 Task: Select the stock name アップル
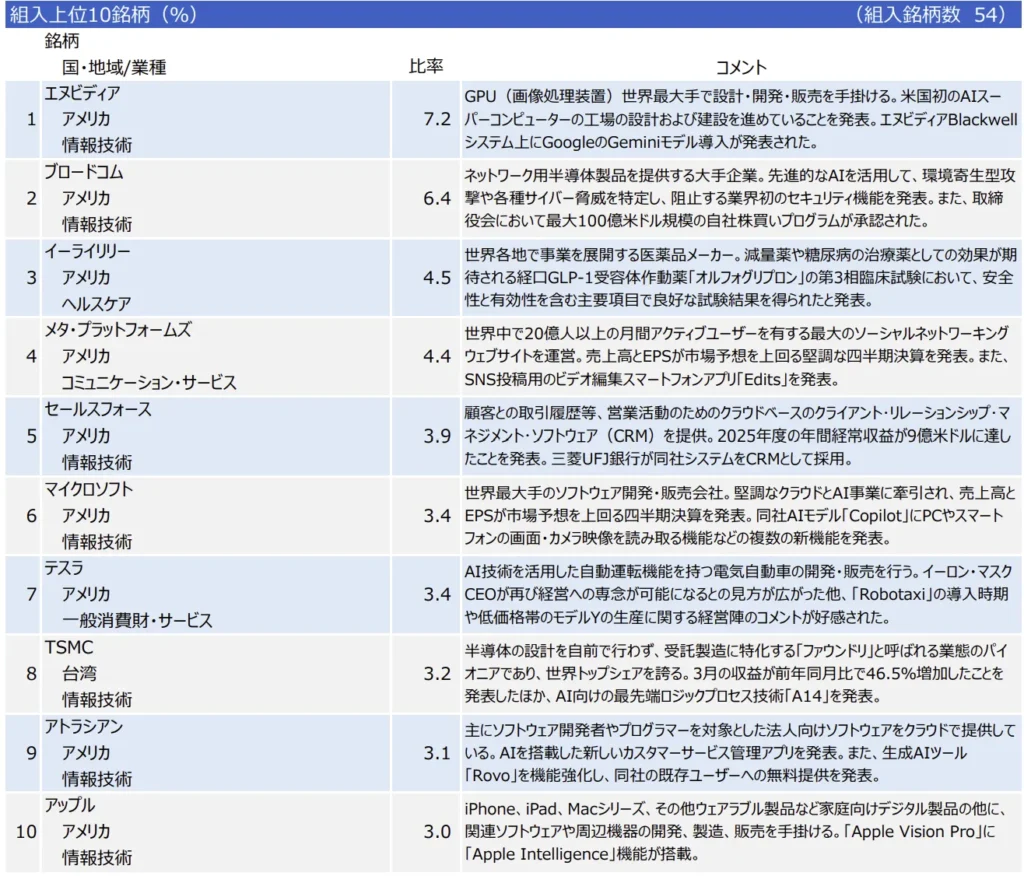click(x=70, y=805)
